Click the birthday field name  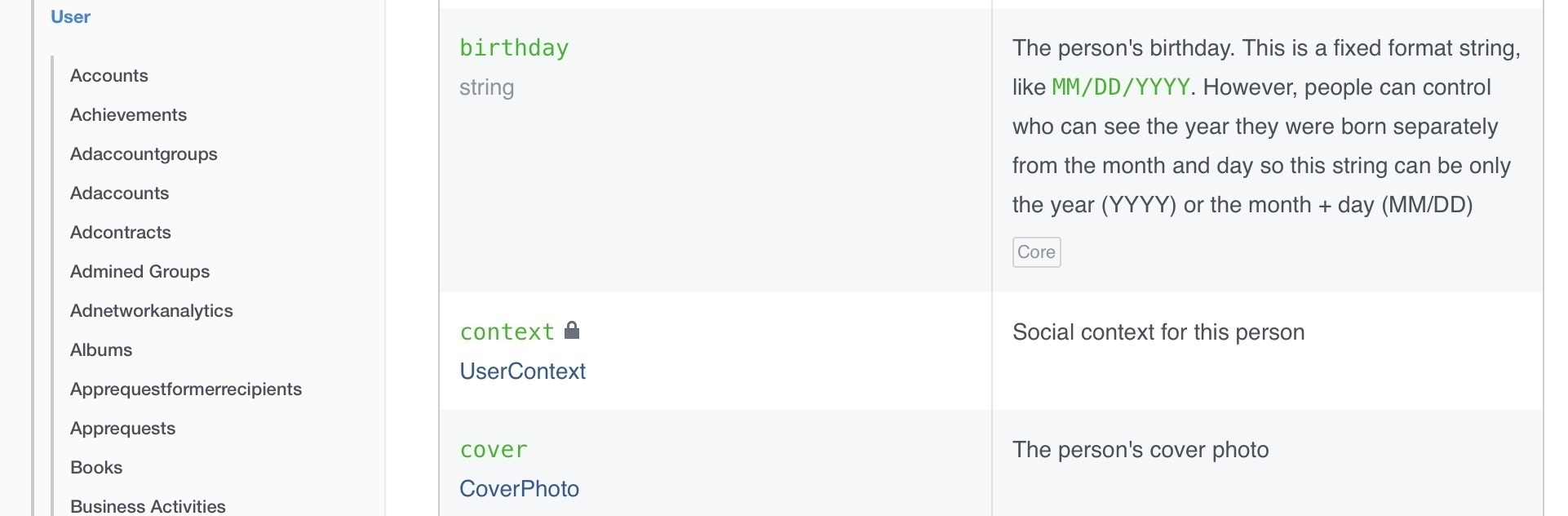[514, 48]
